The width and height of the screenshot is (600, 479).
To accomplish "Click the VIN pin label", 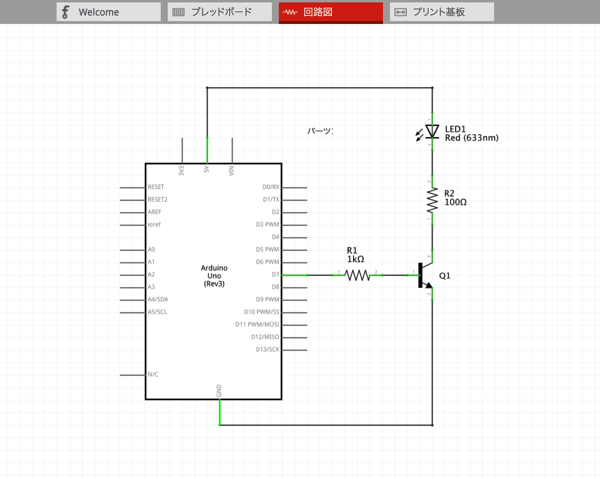I will tap(232, 170).
